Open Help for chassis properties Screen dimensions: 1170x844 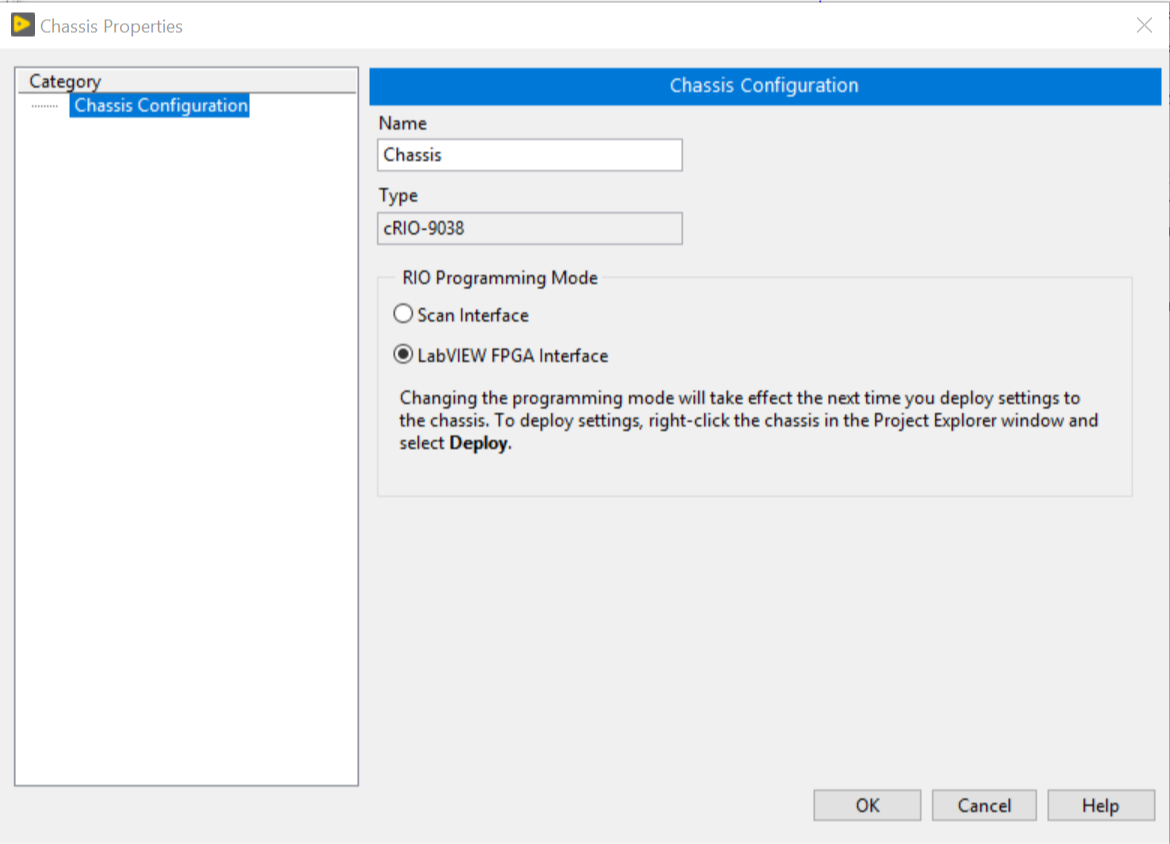point(1101,805)
